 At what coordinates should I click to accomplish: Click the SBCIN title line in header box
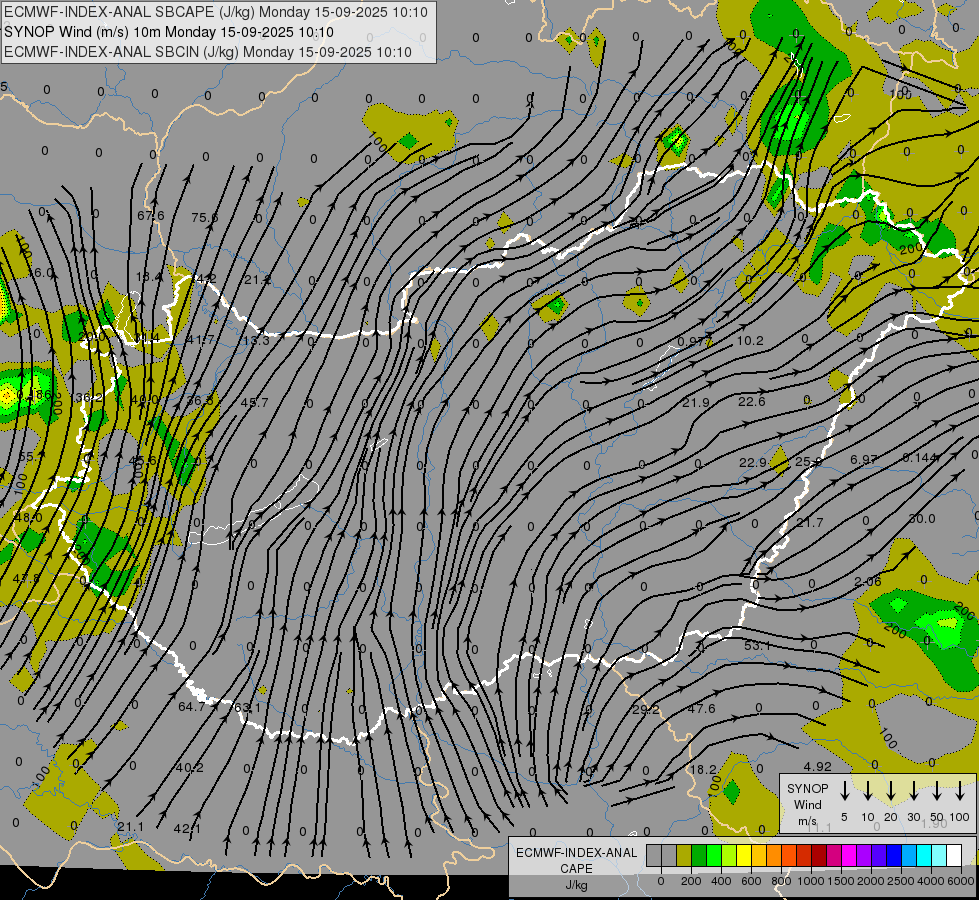(208, 52)
